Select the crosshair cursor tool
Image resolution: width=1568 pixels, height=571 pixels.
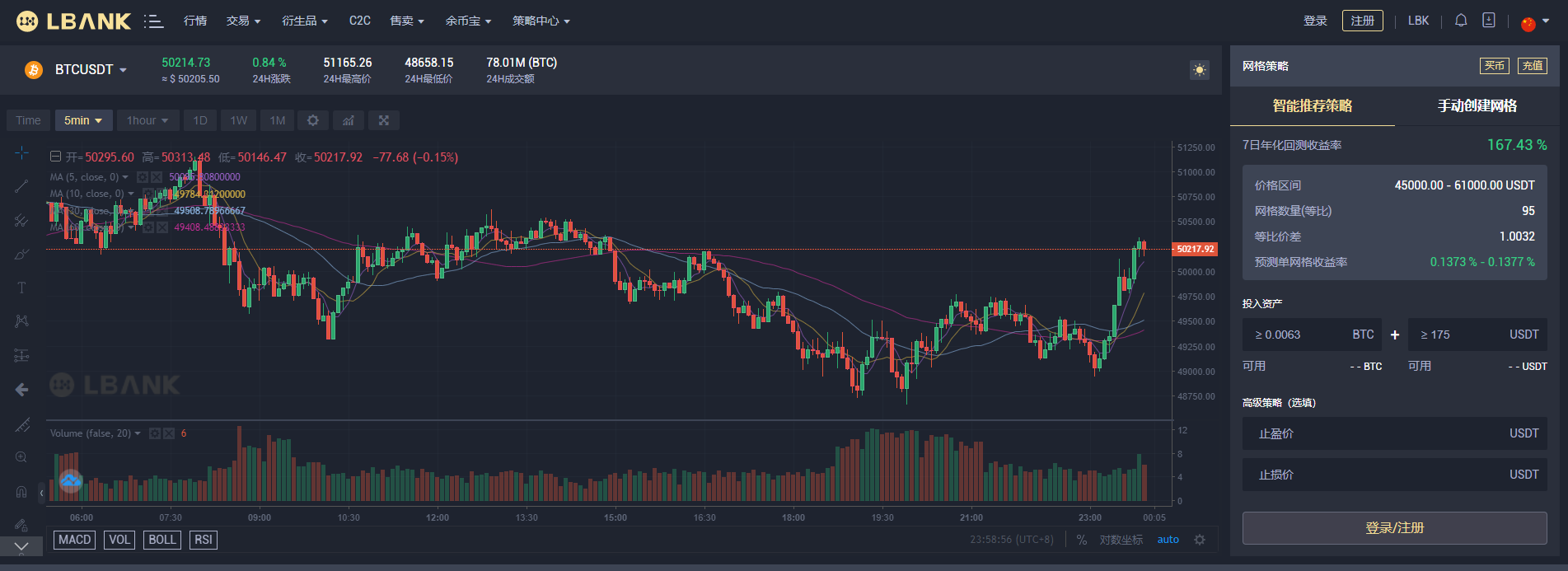[x=21, y=153]
